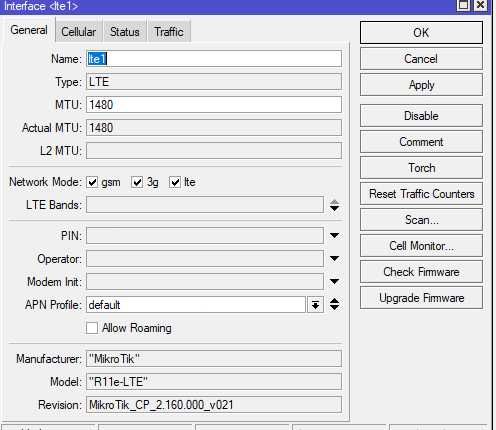
Task: Click the Type field showing LTE
Action: [214, 82]
